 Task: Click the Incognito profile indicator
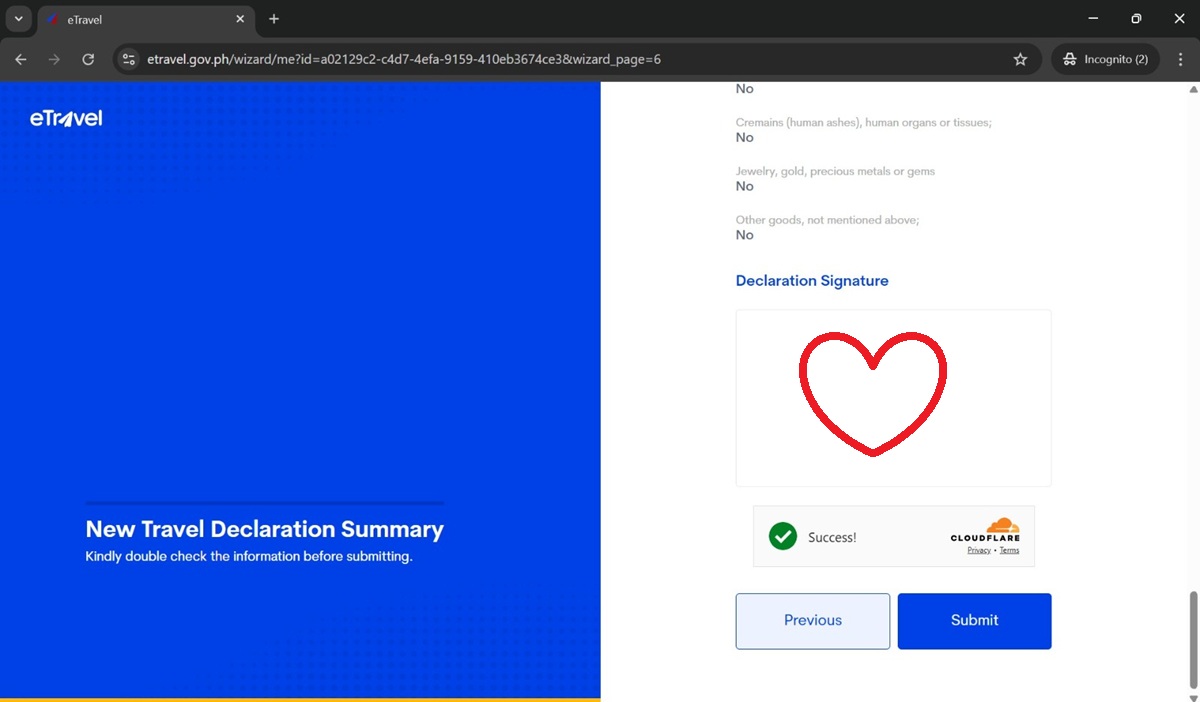1105,59
